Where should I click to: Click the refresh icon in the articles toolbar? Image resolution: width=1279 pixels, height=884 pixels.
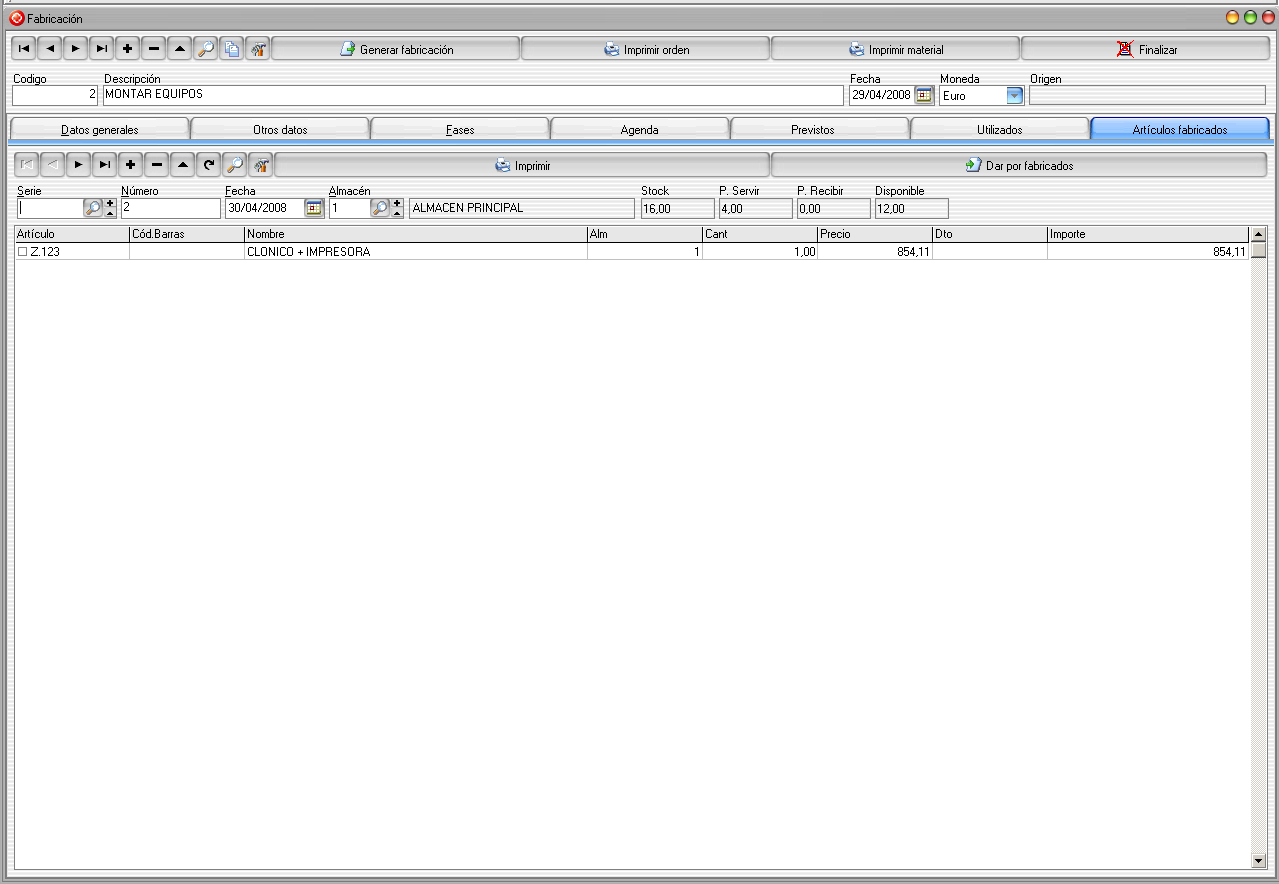[x=209, y=165]
